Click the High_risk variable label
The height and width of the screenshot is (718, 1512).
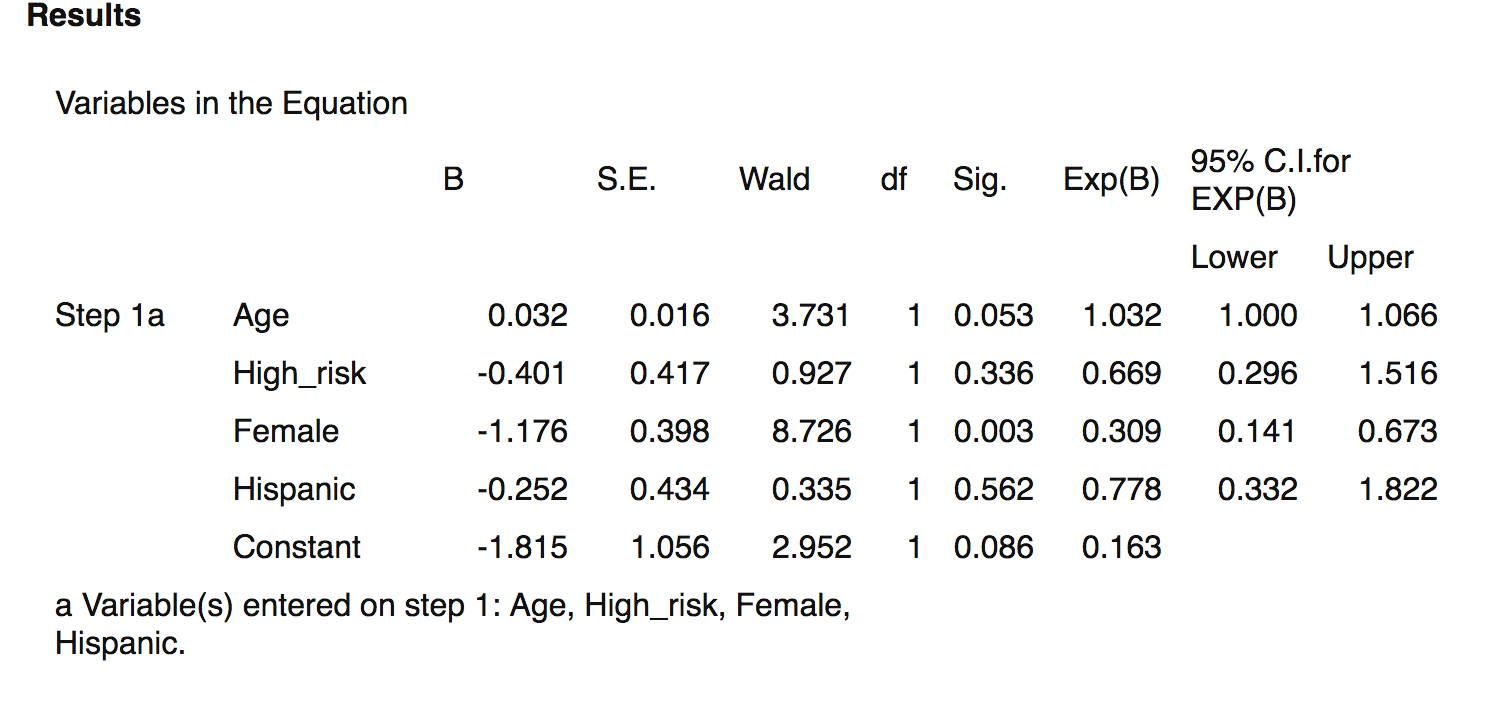pos(299,374)
